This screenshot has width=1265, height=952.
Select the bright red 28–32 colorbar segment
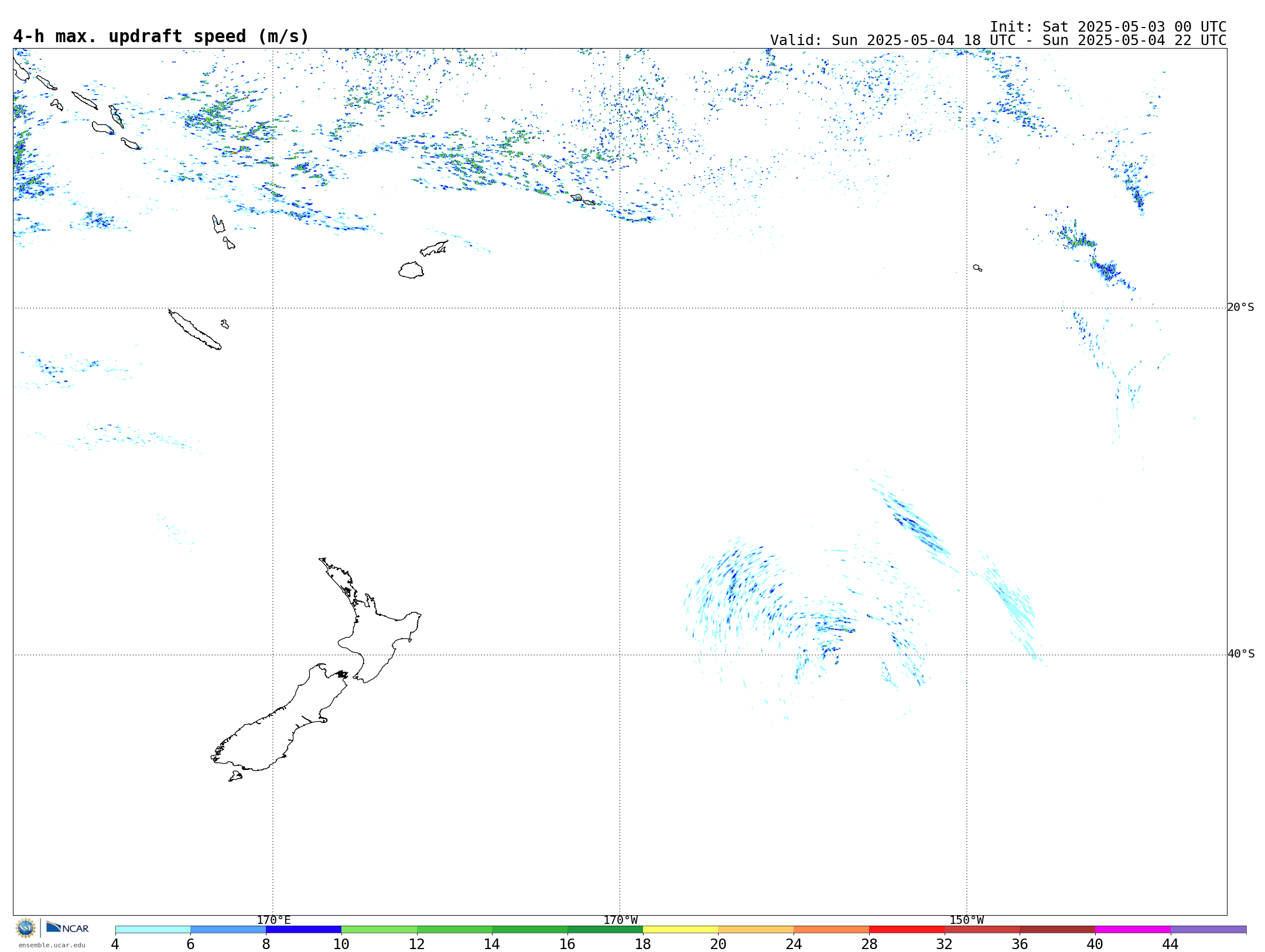(907, 930)
